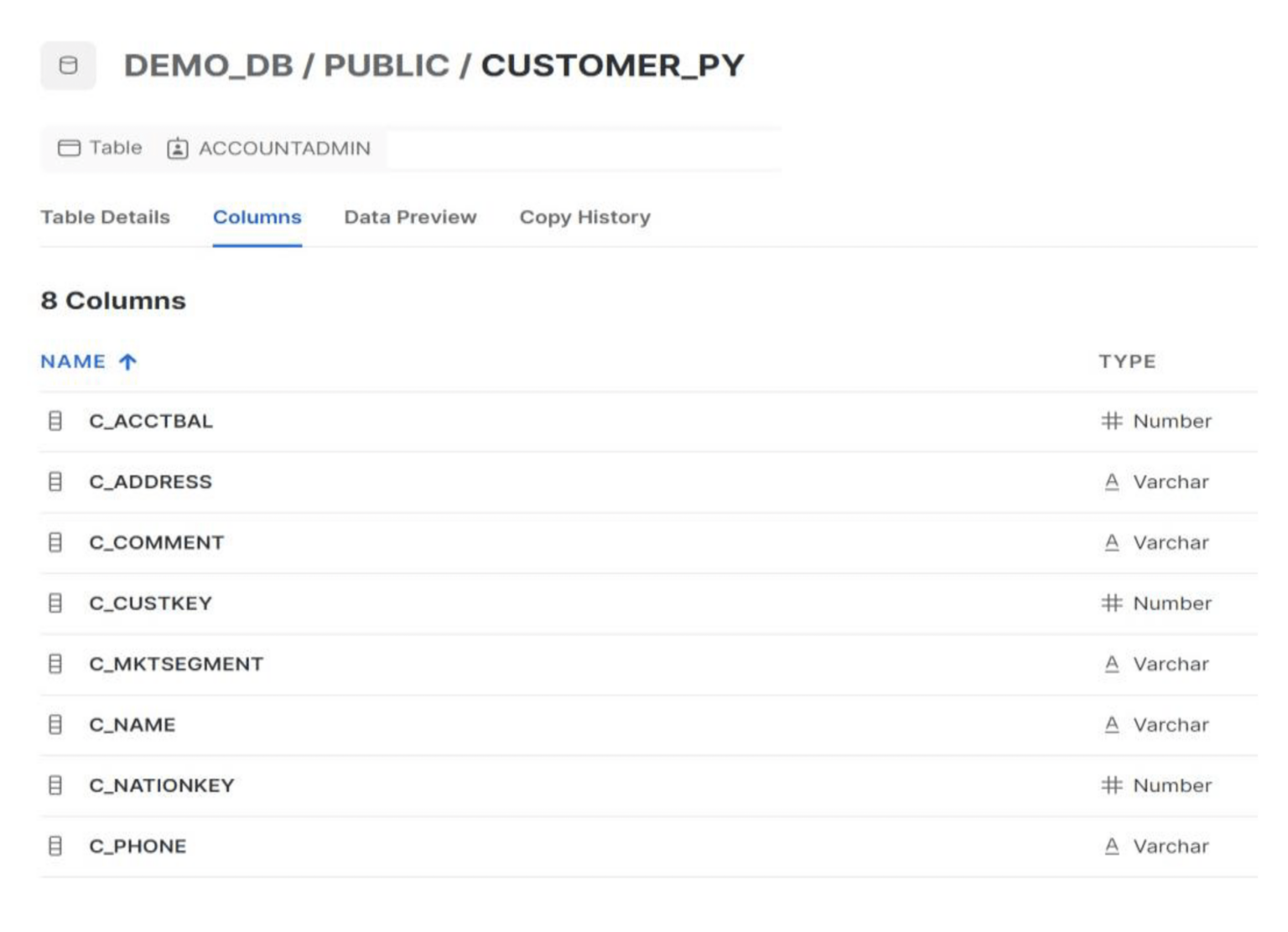
Task: Switch to the Table Details tab
Action: pyautogui.click(x=105, y=217)
